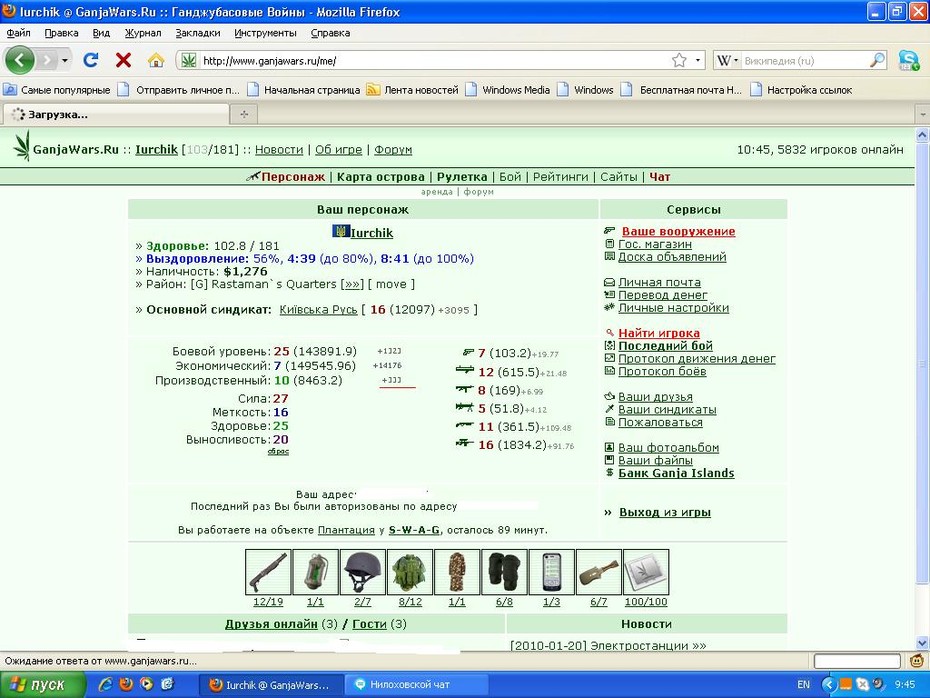This screenshot has height=698, width=930.
Task: Open the Инструменты menu
Action: click(265, 33)
